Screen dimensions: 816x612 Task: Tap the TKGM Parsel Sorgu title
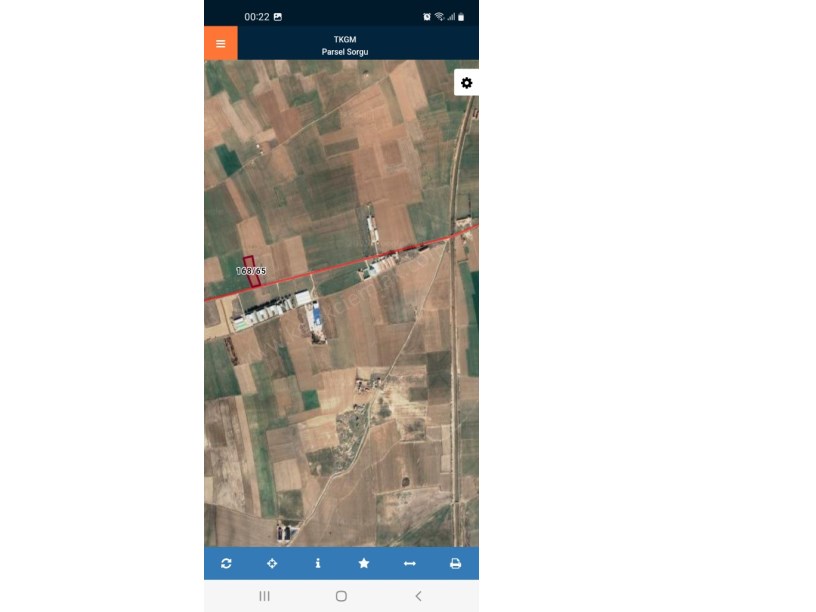point(345,45)
